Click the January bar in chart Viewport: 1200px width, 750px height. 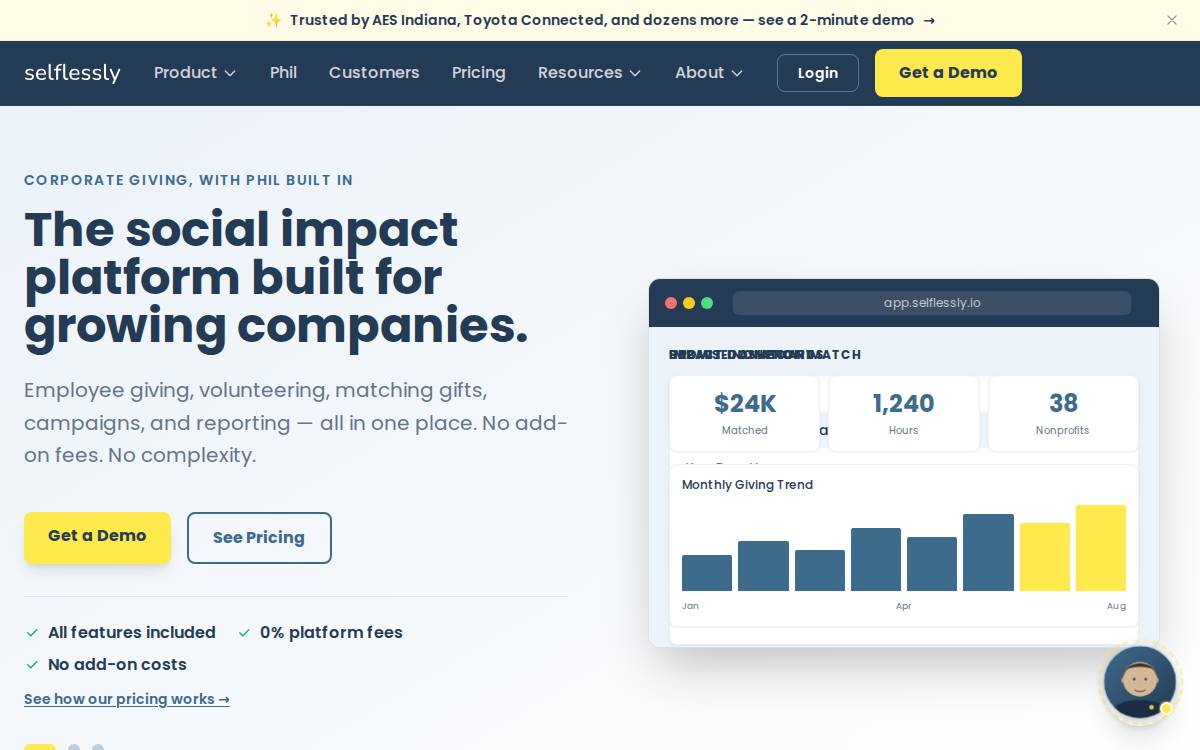(x=707, y=573)
